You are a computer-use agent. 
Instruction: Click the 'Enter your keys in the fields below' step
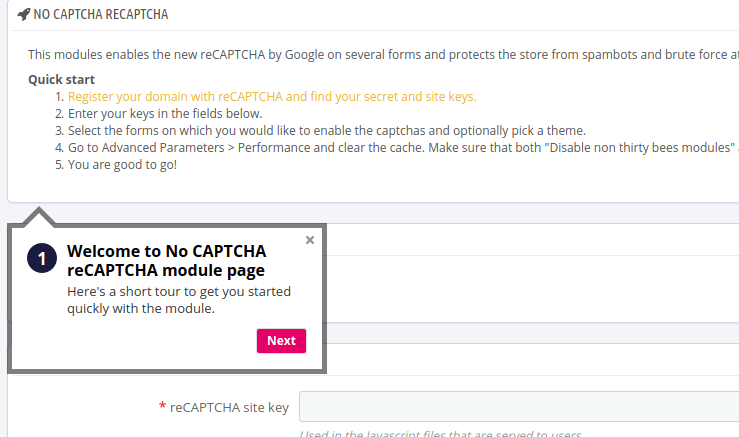(x=165, y=114)
